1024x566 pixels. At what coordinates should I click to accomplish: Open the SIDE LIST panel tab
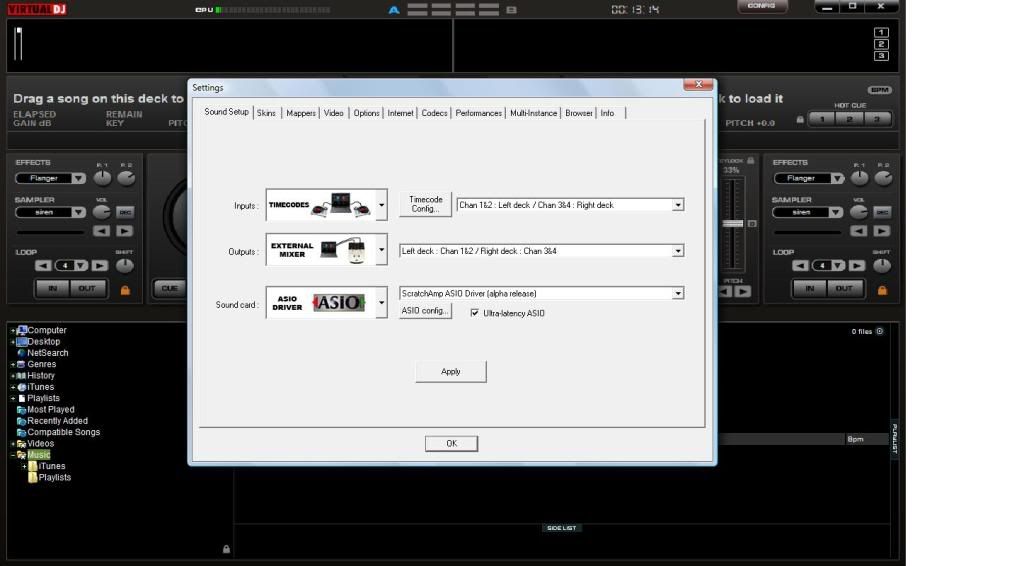(x=562, y=527)
